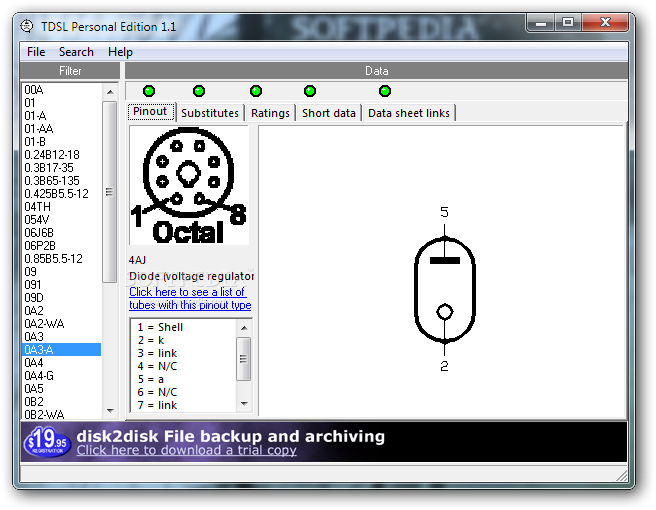This screenshot has height=510, width=656.
Task: Click the up arrow of tube list scrollbar
Action: coord(110,92)
